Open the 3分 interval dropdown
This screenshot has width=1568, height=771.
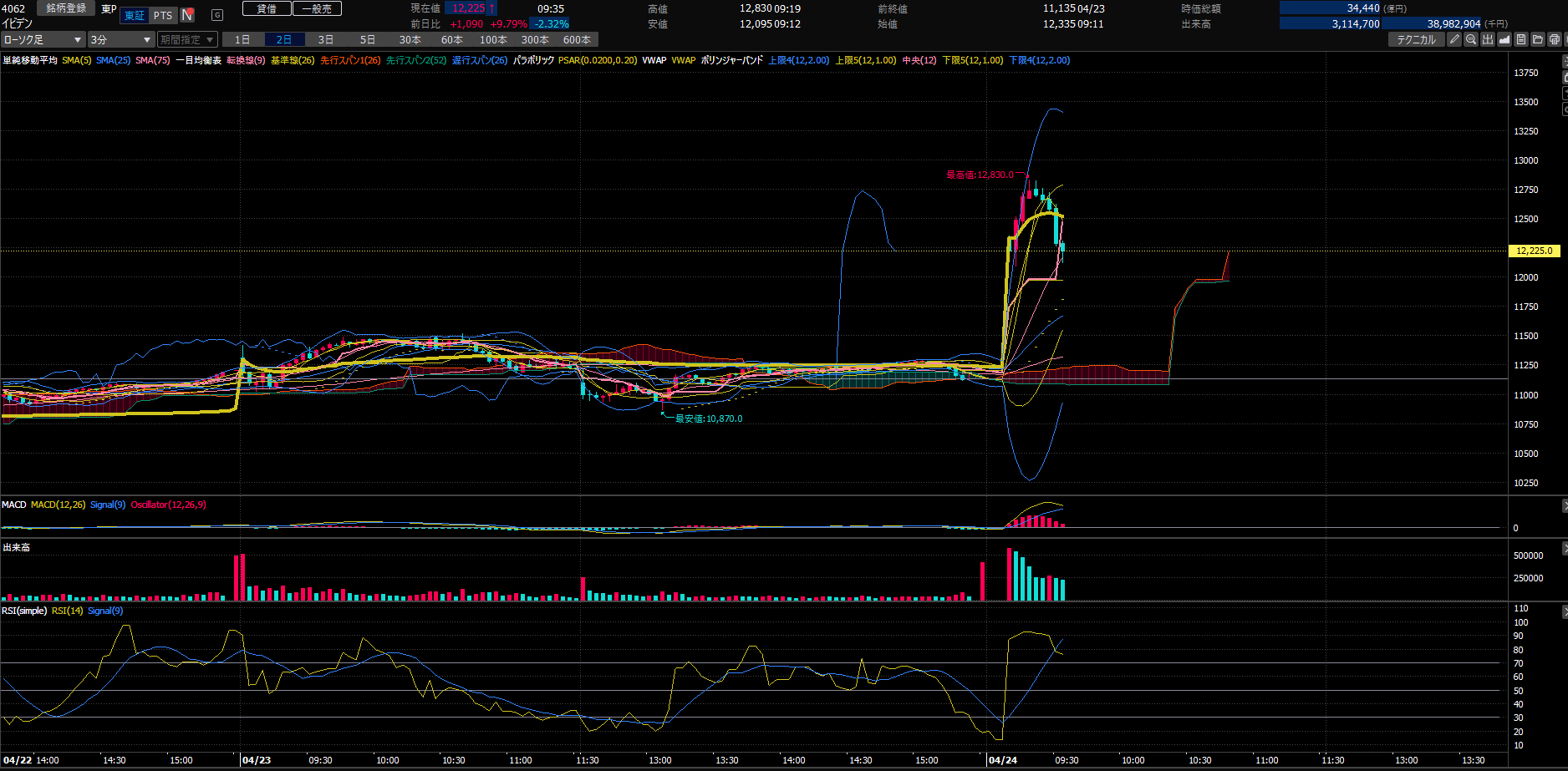pyautogui.click(x=121, y=39)
